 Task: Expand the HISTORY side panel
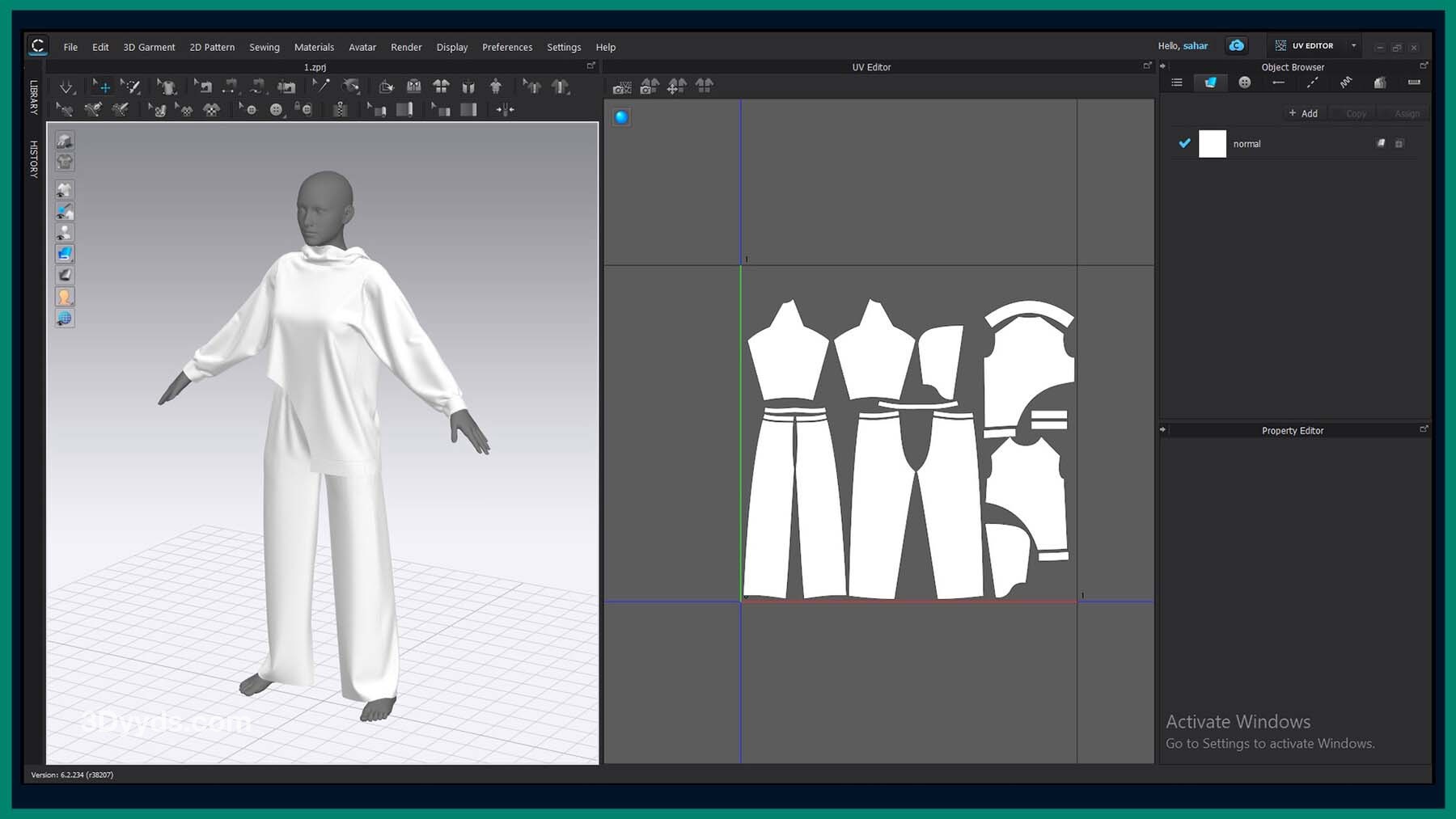tap(34, 158)
